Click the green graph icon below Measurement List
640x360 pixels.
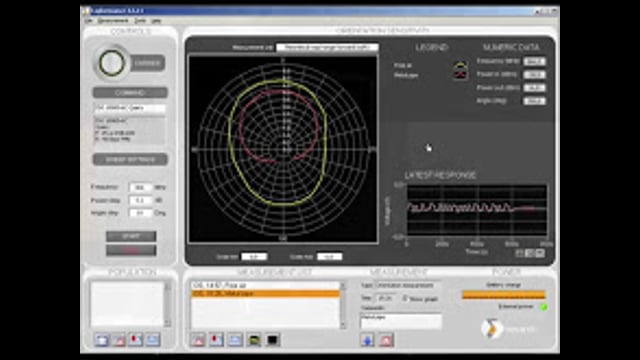[x=253, y=340]
